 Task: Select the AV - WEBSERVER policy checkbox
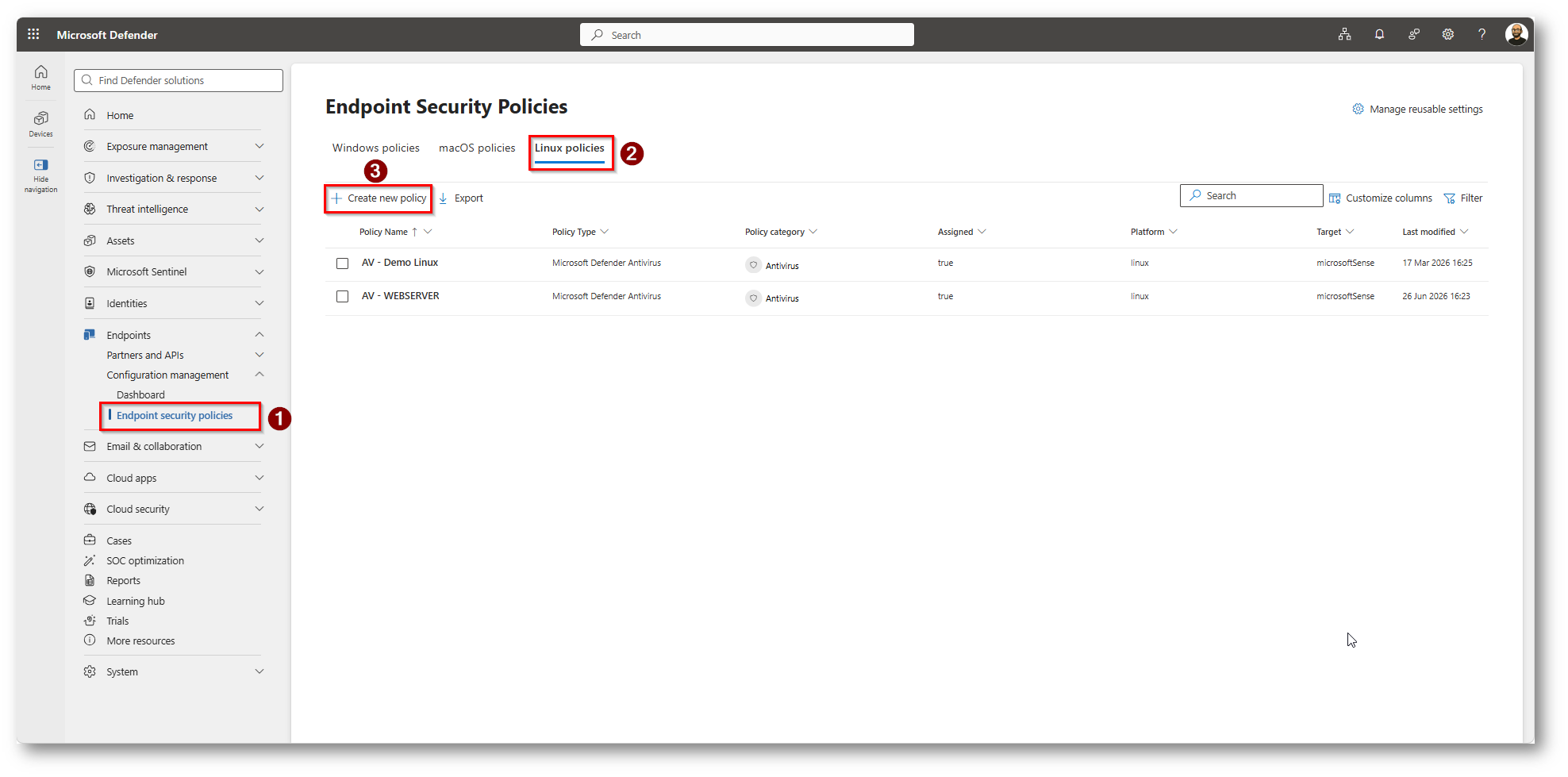pyautogui.click(x=343, y=296)
